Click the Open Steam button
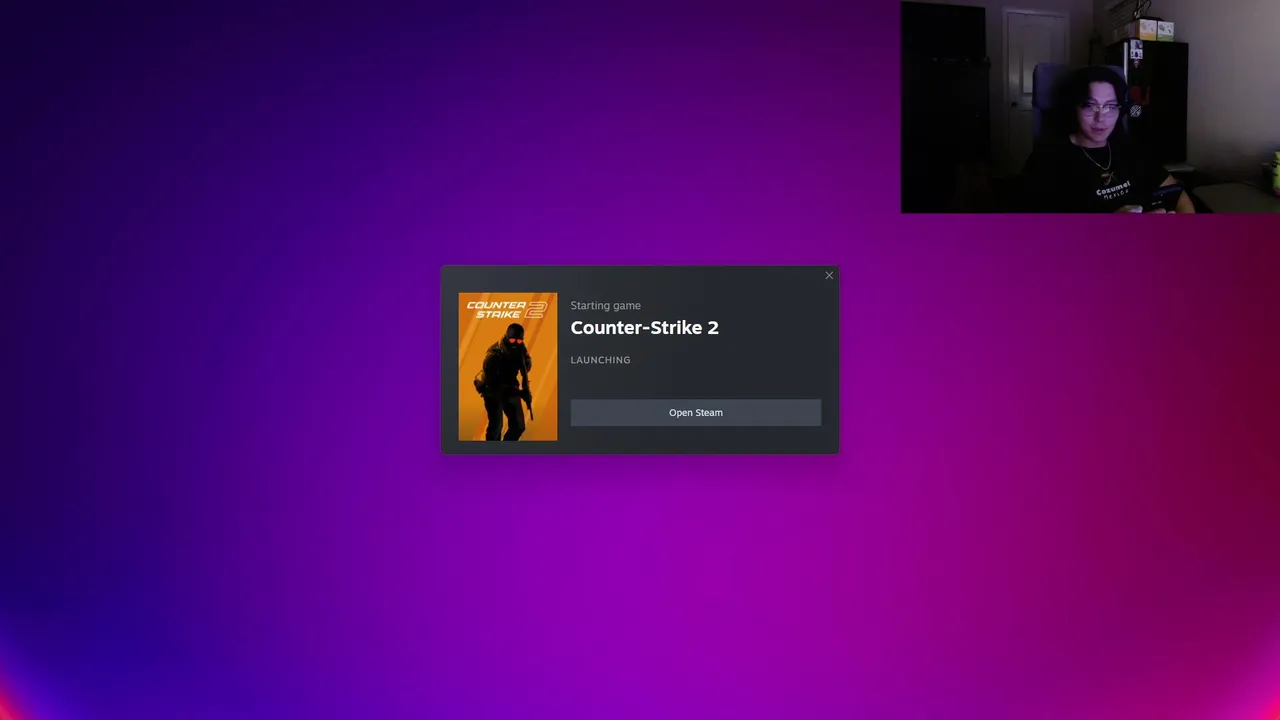Image resolution: width=1280 pixels, height=720 pixels. point(695,412)
